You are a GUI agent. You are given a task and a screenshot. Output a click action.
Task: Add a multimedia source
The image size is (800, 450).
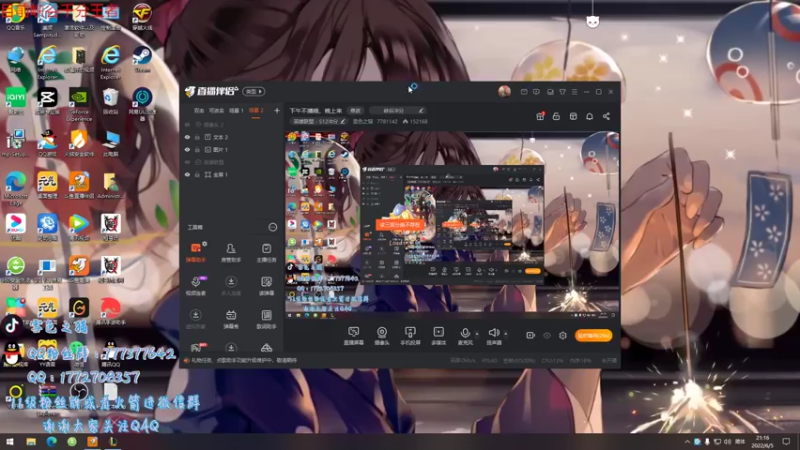point(438,336)
